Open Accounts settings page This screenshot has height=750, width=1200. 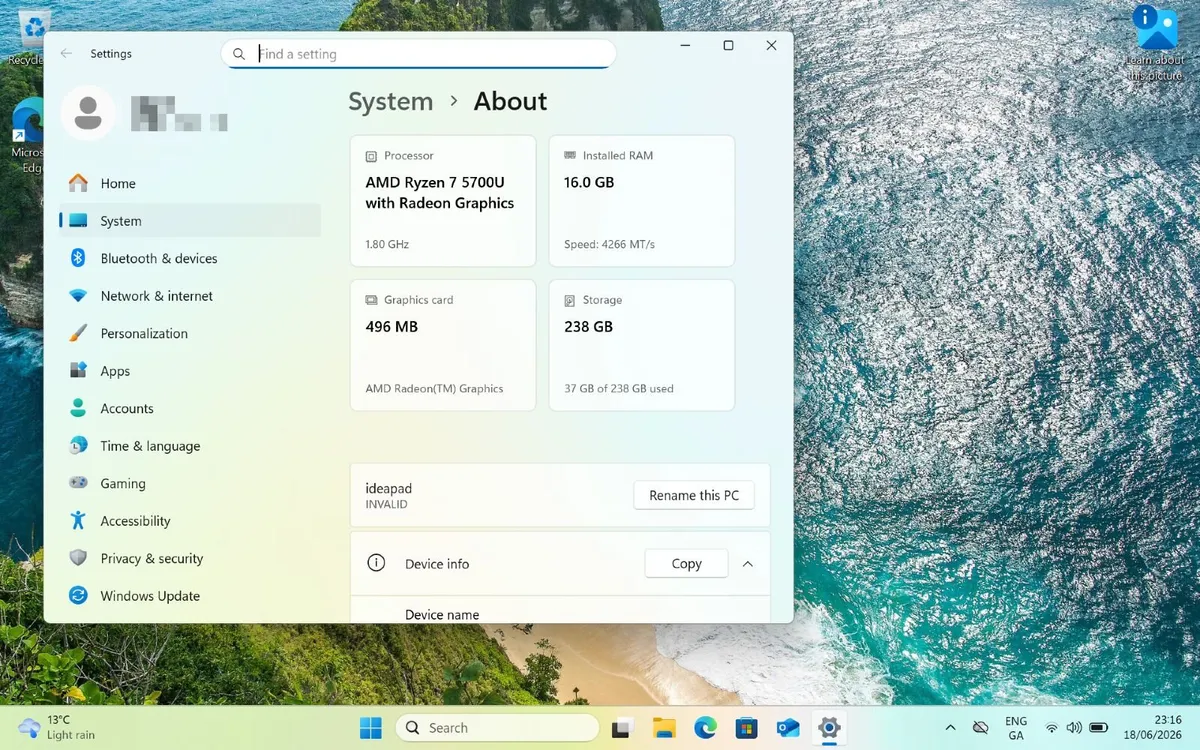pyautogui.click(x=190, y=408)
